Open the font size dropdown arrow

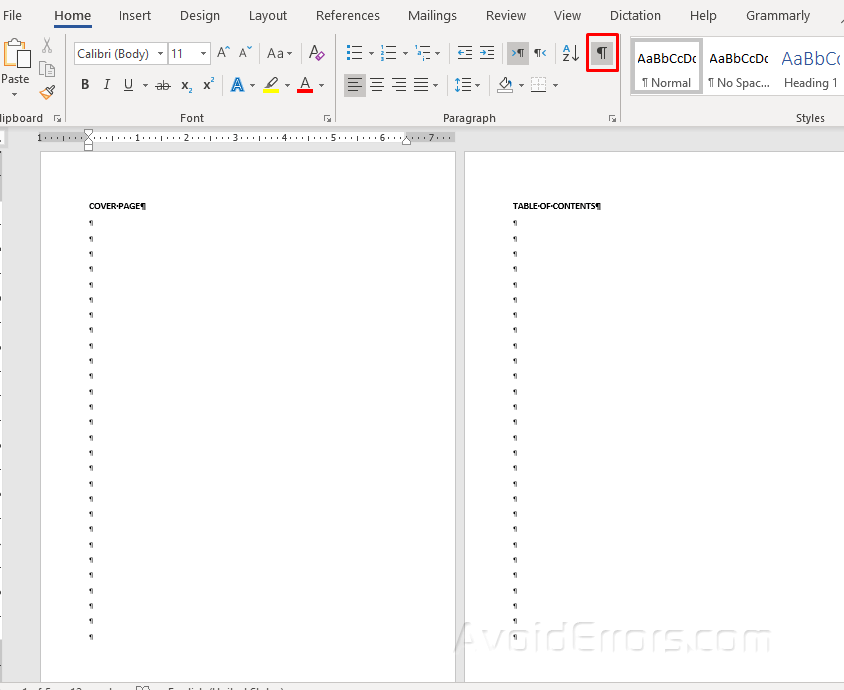click(x=203, y=53)
